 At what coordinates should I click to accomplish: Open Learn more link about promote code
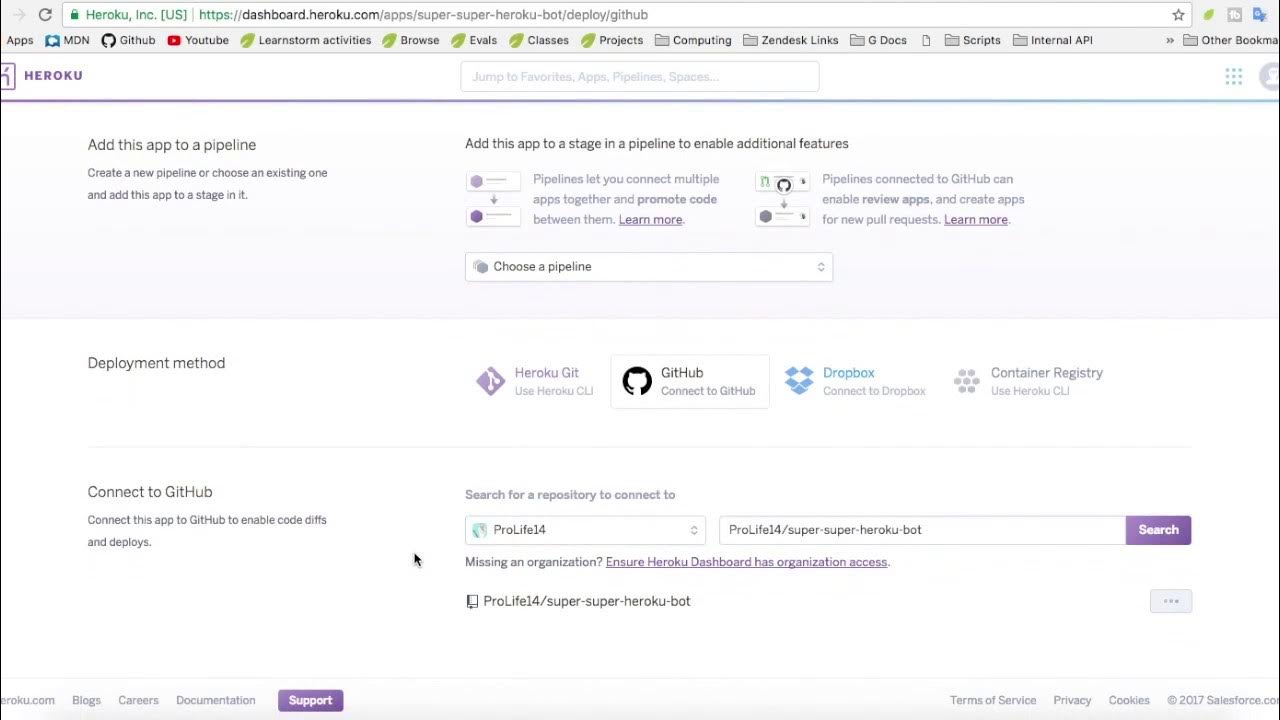[x=650, y=220]
